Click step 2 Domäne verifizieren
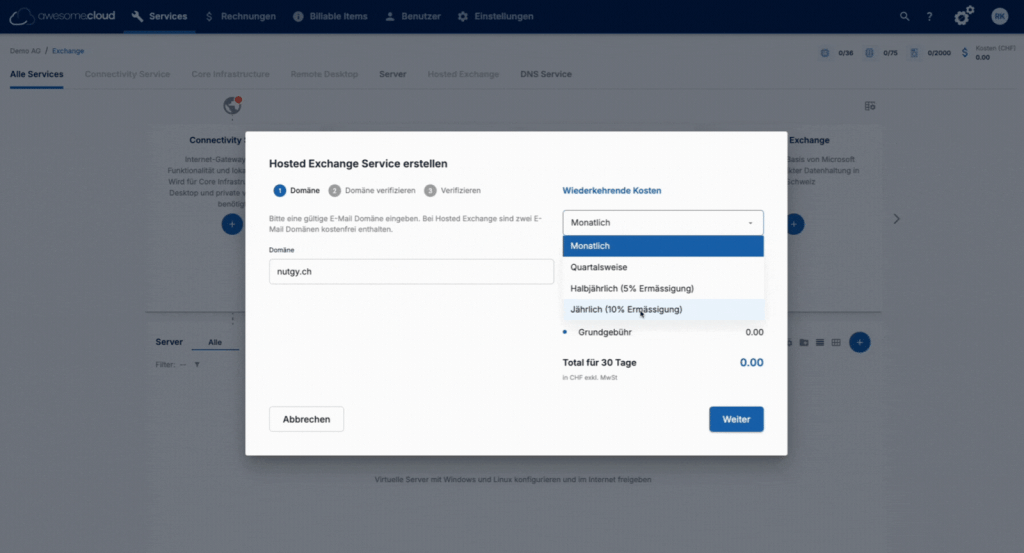The width and height of the screenshot is (1024, 553). click(x=372, y=191)
